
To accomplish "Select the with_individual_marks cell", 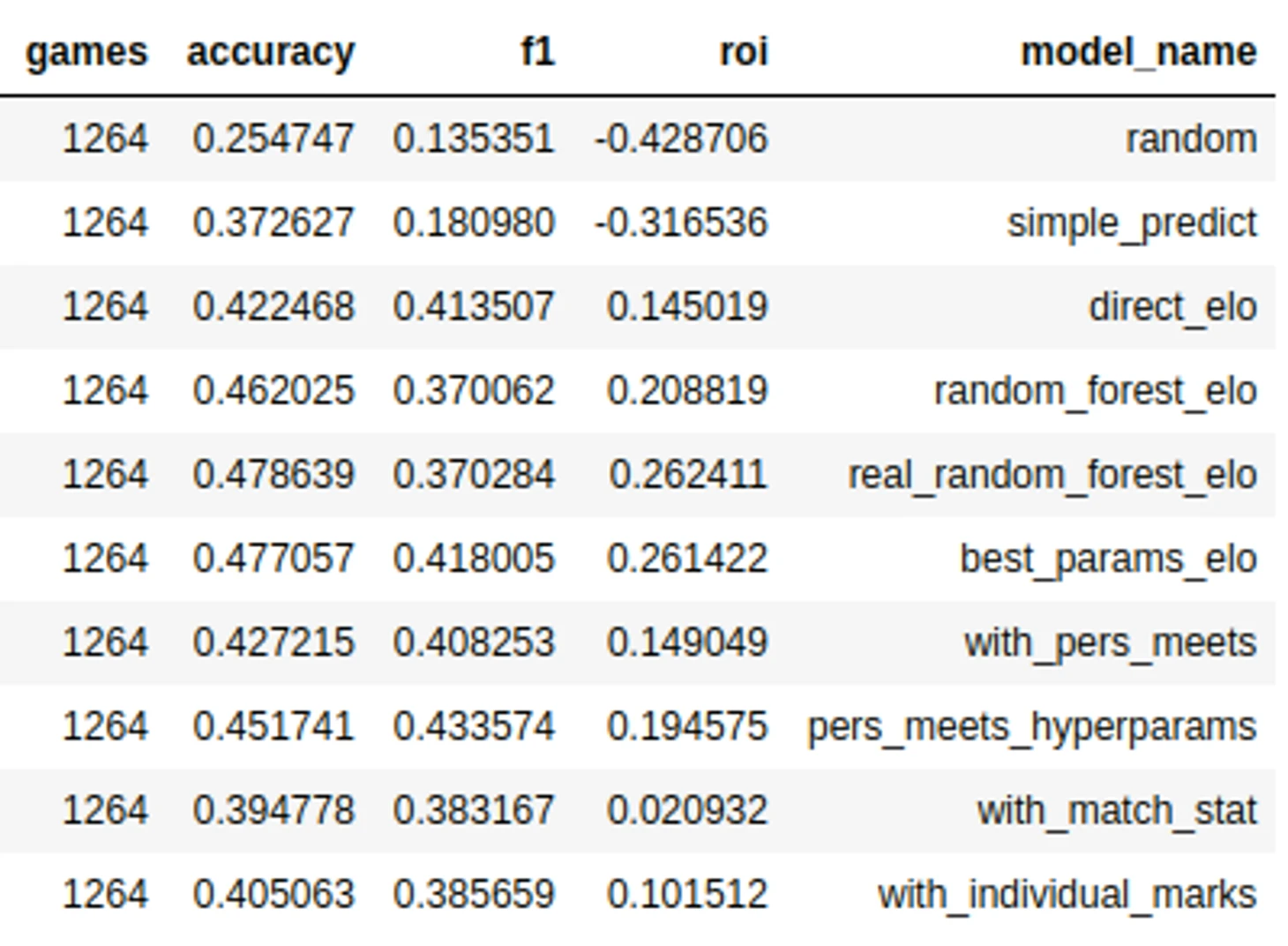I will (1067, 895).
